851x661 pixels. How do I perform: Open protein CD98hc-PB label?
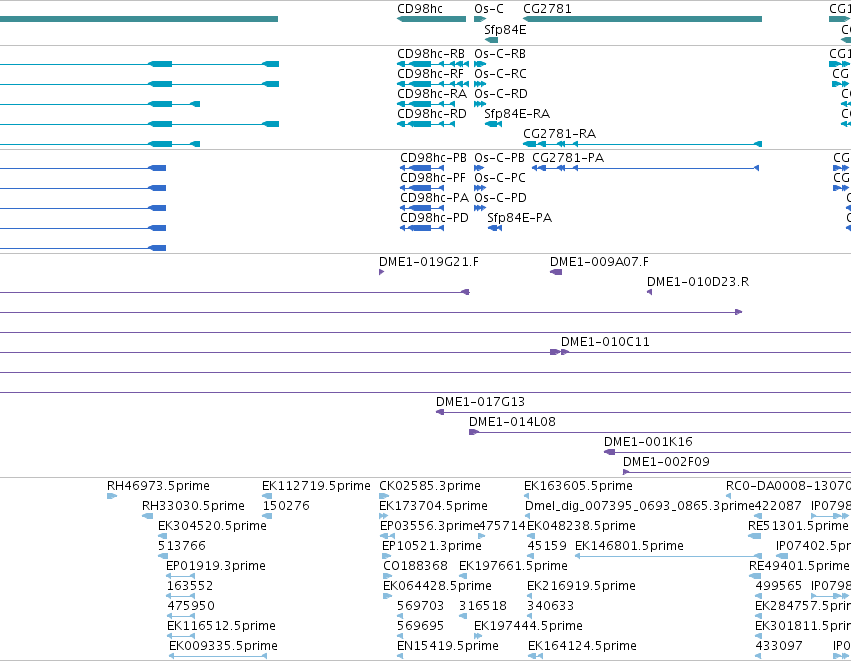(433, 158)
